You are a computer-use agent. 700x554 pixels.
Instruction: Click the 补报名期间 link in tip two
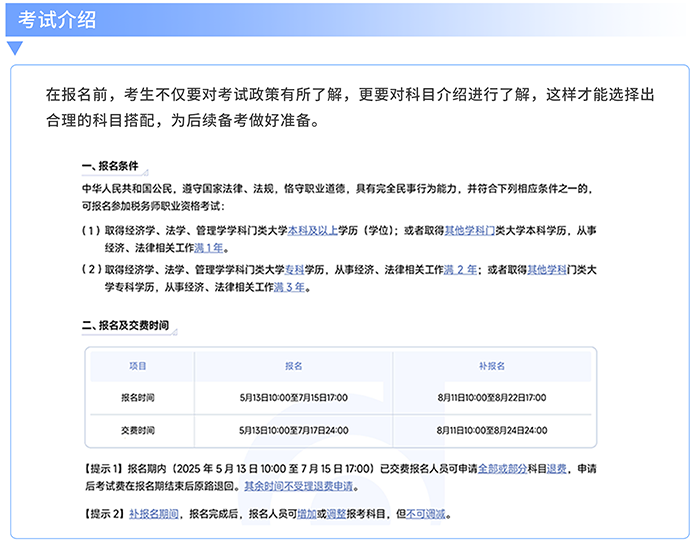153,514
